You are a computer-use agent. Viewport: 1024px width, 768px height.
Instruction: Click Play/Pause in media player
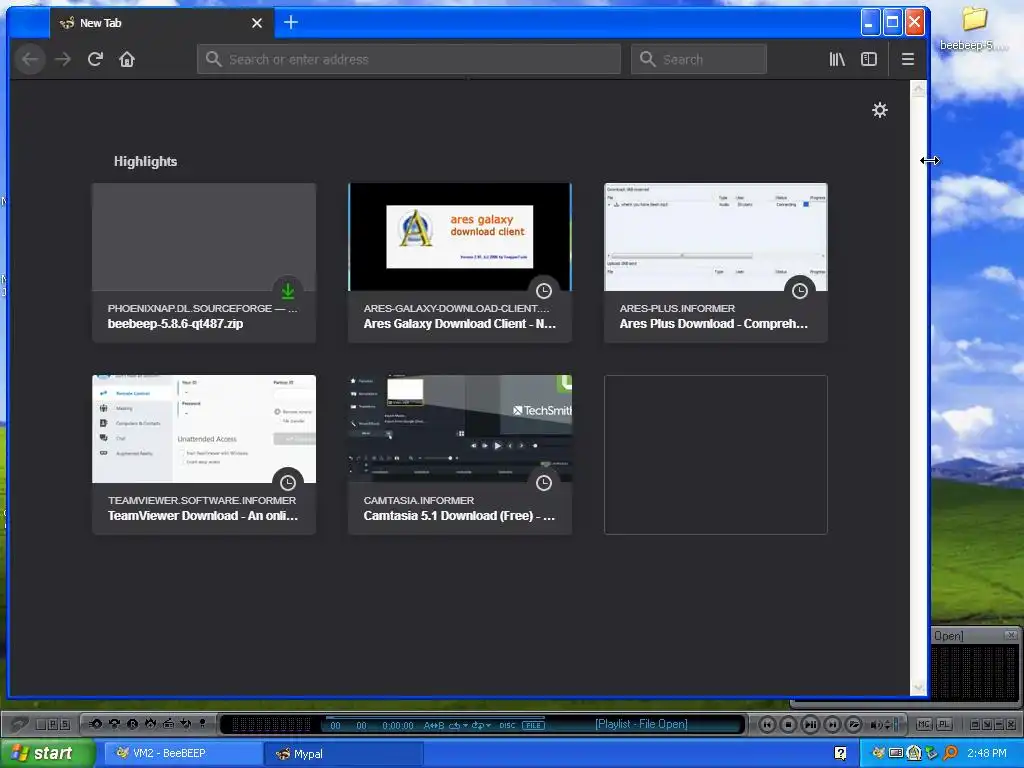pyautogui.click(x=810, y=724)
